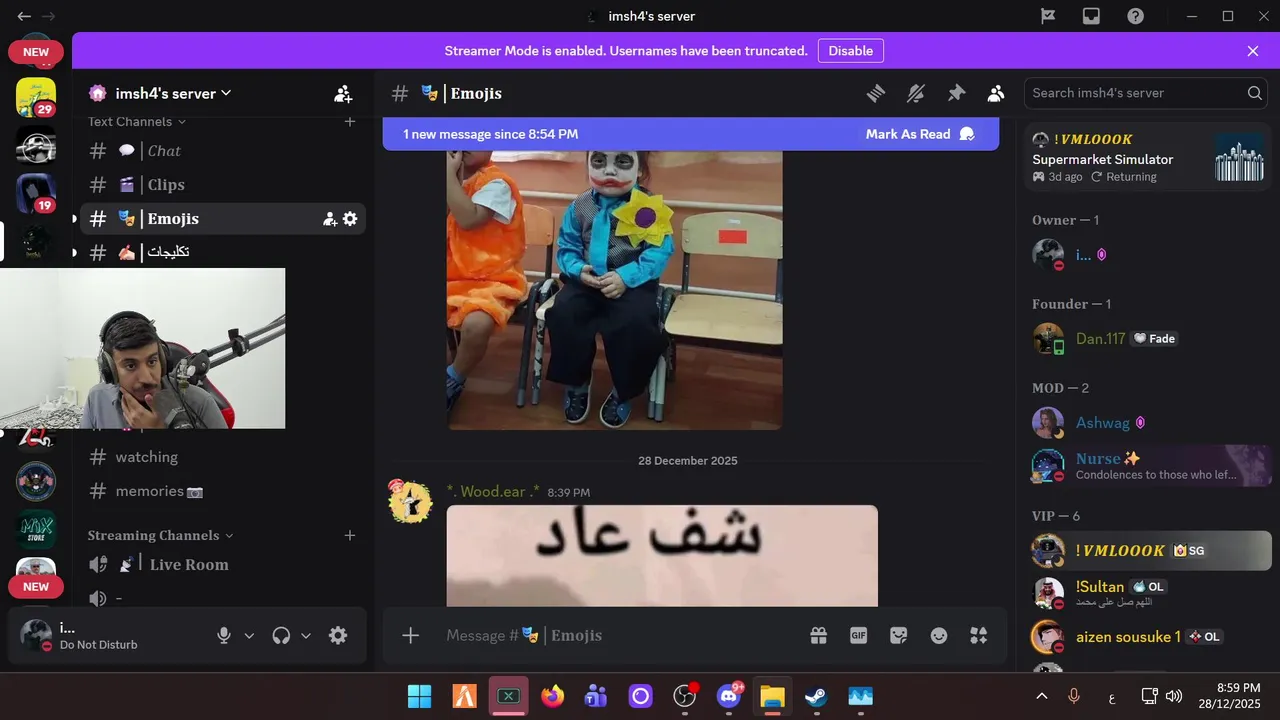Collapse the Streaming Channels category
Image resolution: width=1280 pixels, height=720 pixels.
160,536
